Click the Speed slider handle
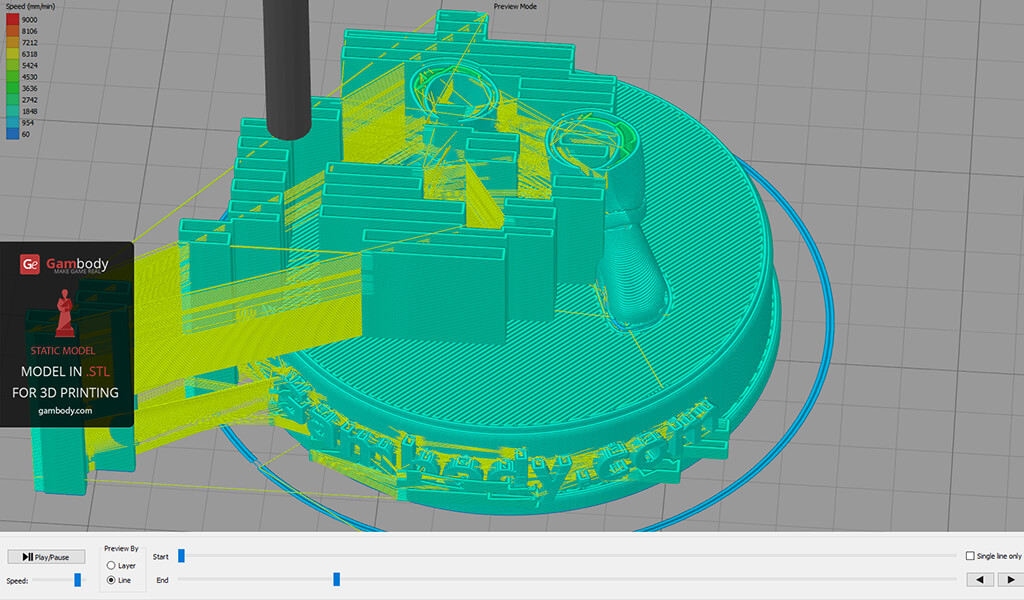1024x600 pixels. click(78, 580)
